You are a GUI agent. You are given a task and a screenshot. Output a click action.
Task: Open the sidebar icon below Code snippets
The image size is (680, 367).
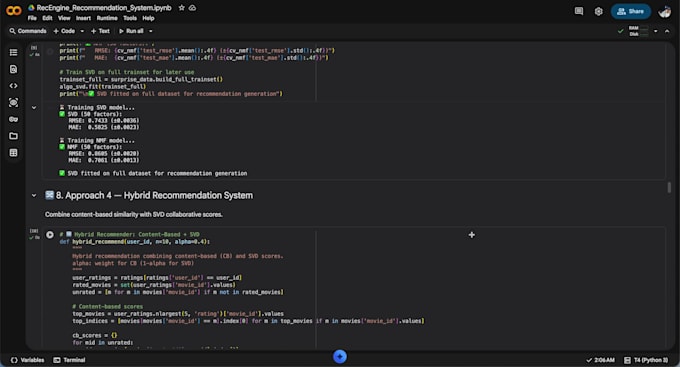pyautogui.click(x=13, y=102)
